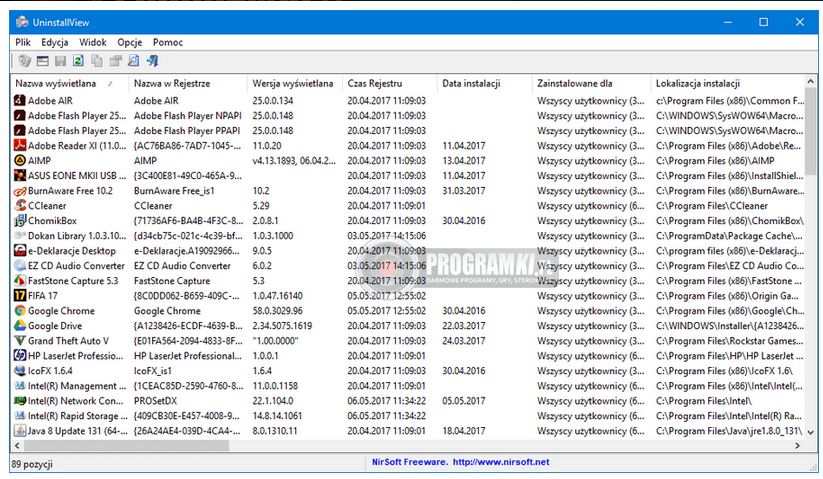The height and width of the screenshot is (479, 823).
Task: Open the www.nirsoft.net link
Action: pyautogui.click(x=501, y=462)
